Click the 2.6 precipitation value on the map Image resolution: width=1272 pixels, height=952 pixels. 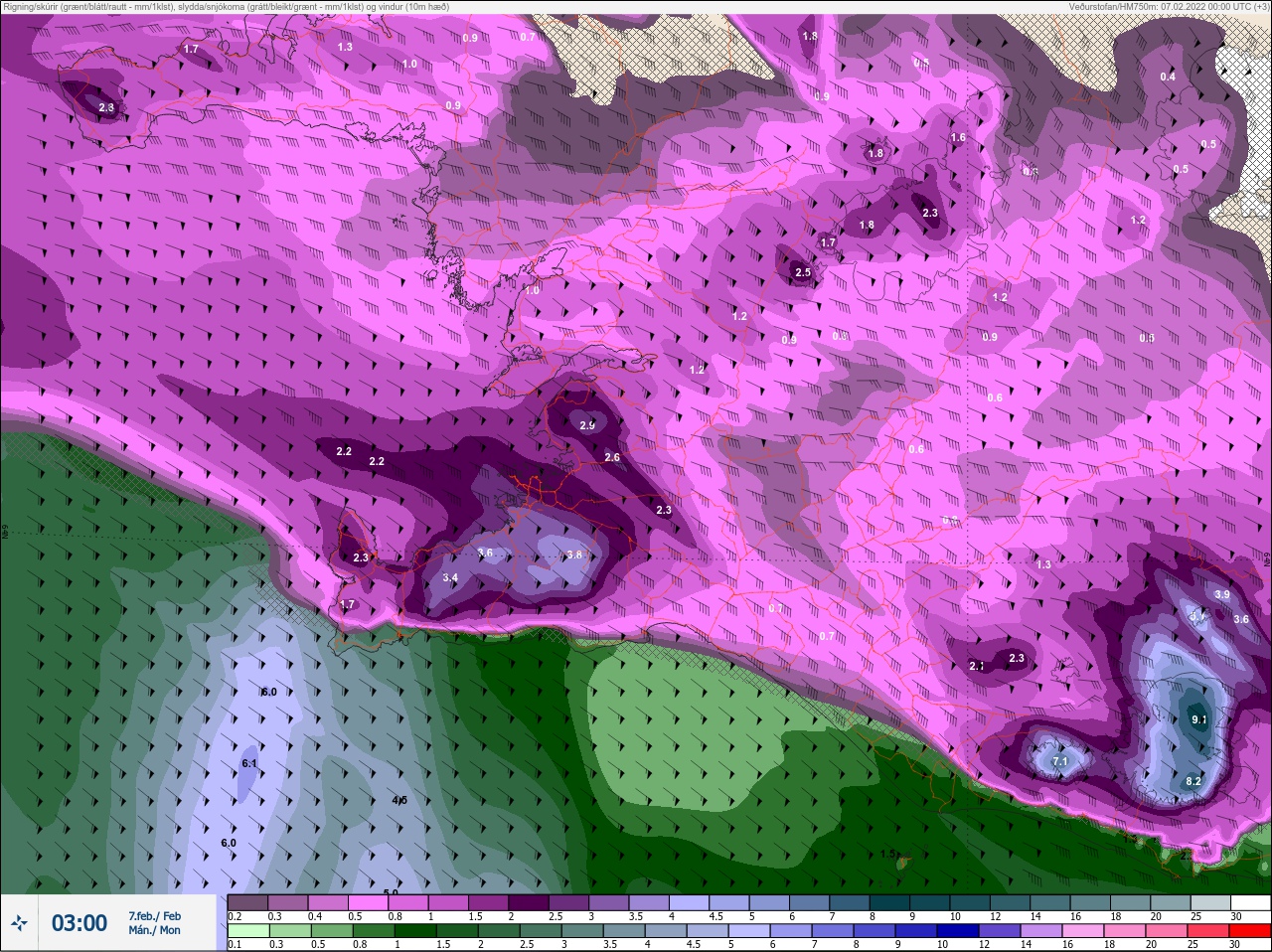tap(612, 457)
